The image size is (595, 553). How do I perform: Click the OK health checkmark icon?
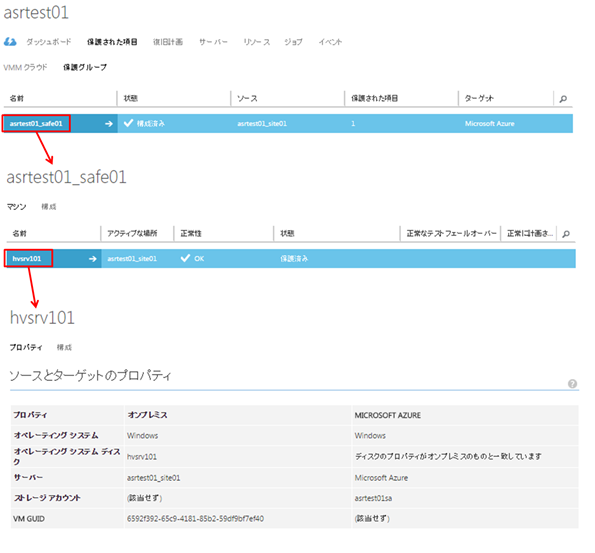tap(185, 258)
